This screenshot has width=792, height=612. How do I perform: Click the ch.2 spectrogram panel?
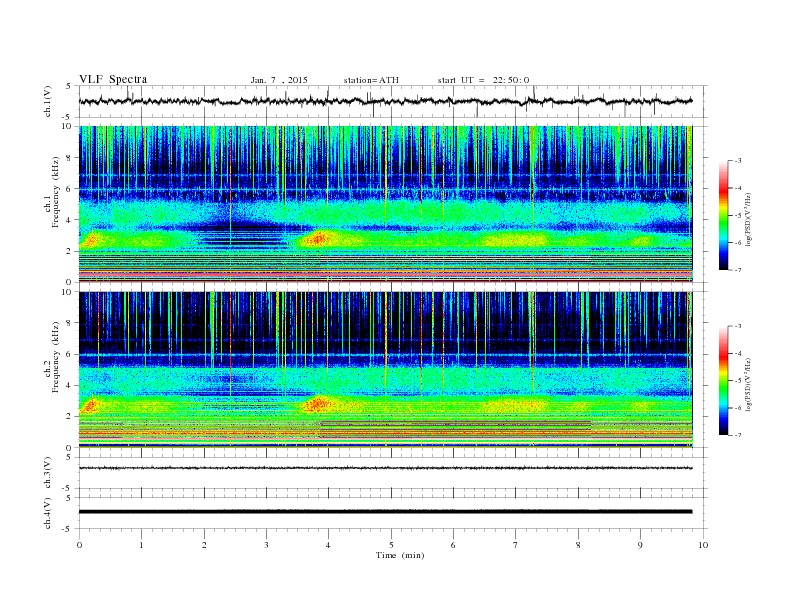[386, 370]
